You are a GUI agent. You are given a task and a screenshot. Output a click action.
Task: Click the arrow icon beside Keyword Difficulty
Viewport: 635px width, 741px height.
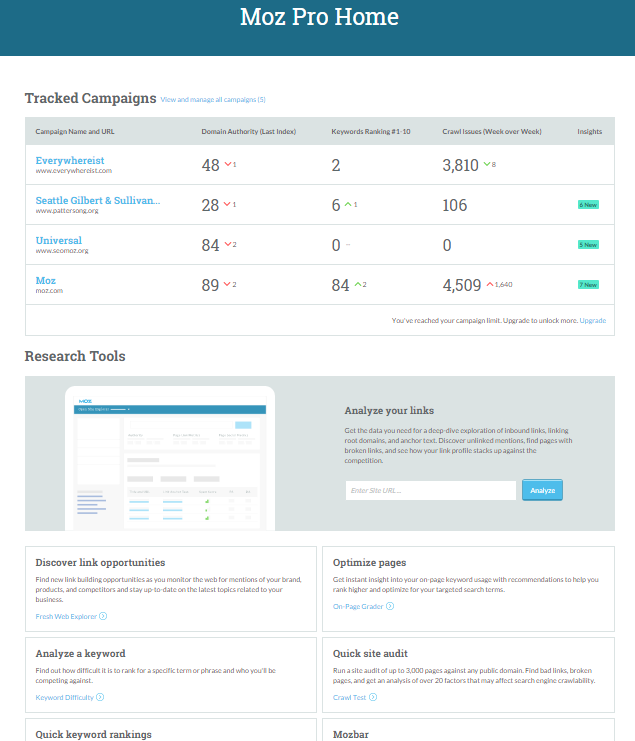pos(101,697)
